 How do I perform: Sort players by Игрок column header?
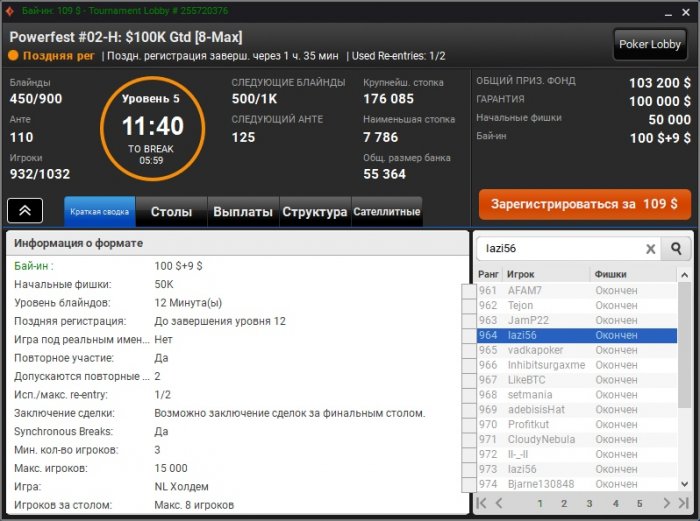(546, 274)
